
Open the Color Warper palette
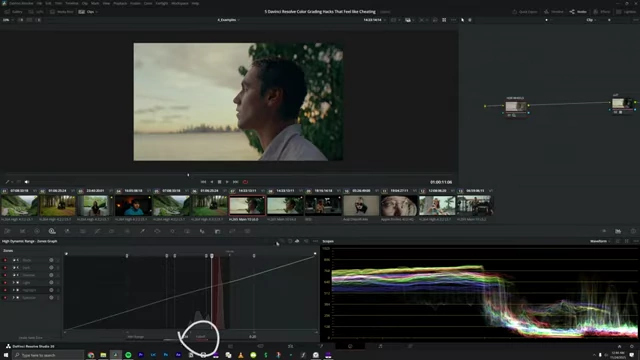click(x=112, y=231)
